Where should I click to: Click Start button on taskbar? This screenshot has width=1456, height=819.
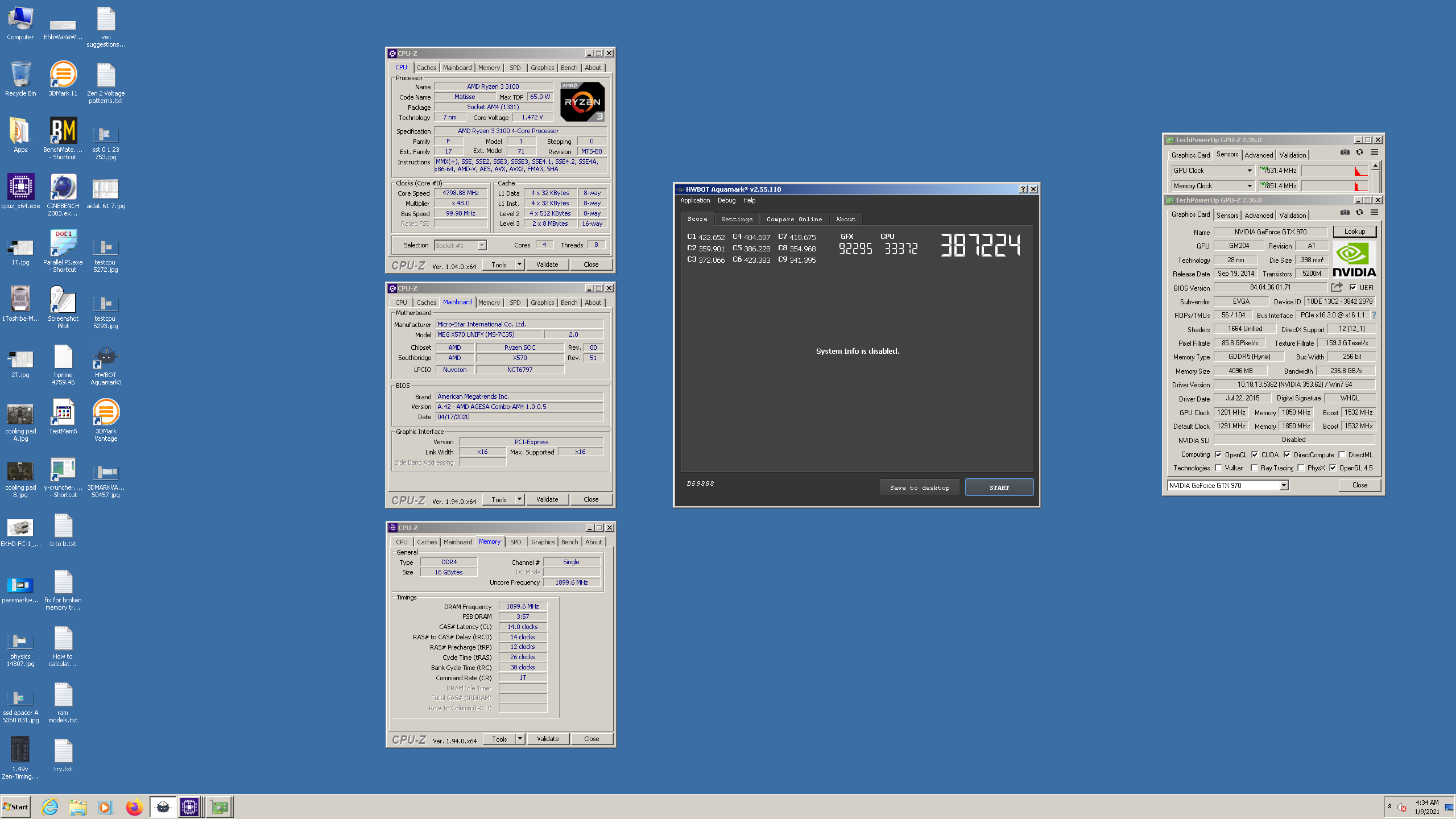pyautogui.click(x=15, y=806)
